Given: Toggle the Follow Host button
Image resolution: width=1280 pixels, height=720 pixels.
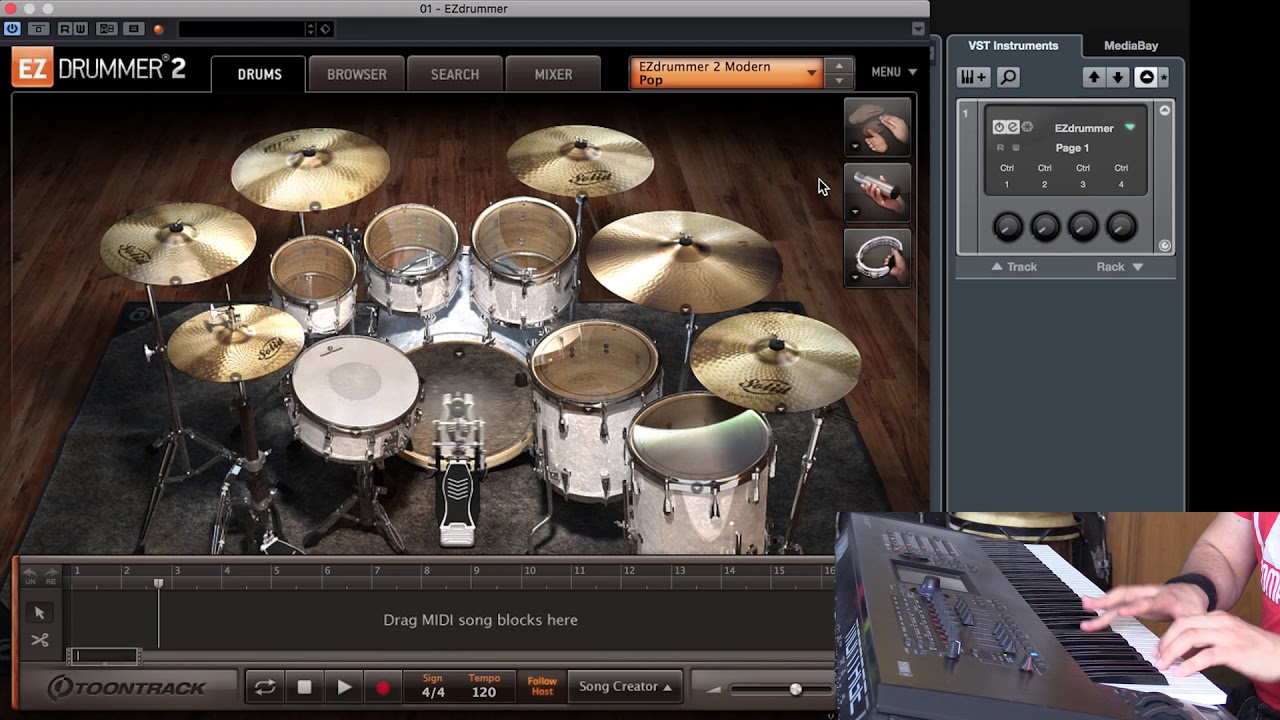Looking at the screenshot, I should pyautogui.click(x=542, y=687).
